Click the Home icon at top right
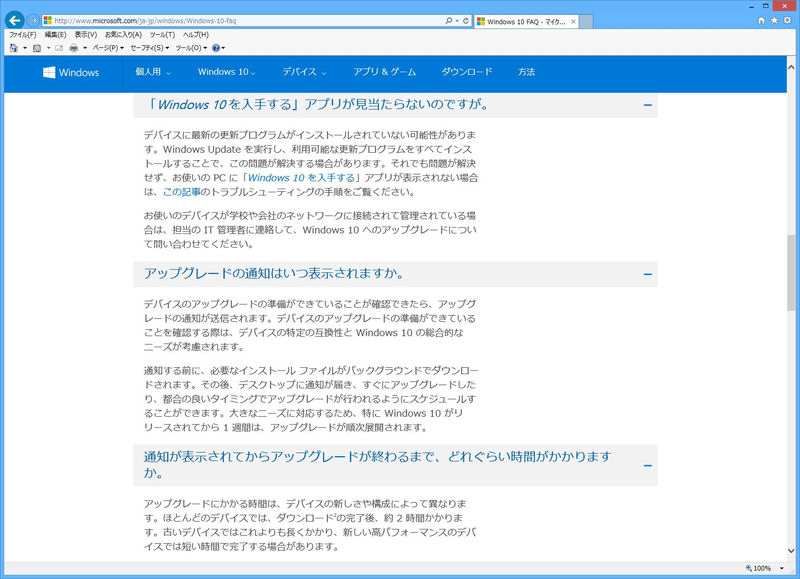The image size is (800, 579). tap(762, 20)
